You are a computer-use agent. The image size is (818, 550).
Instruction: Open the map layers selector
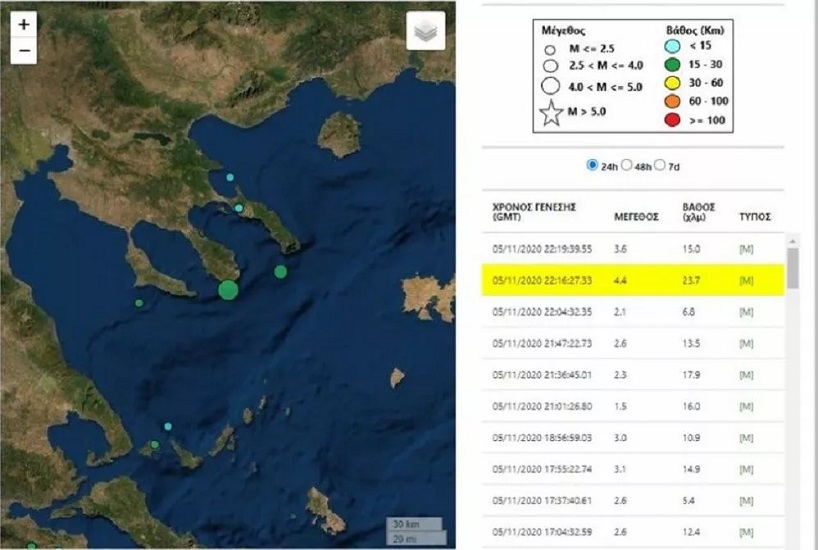tap(426, 32)
